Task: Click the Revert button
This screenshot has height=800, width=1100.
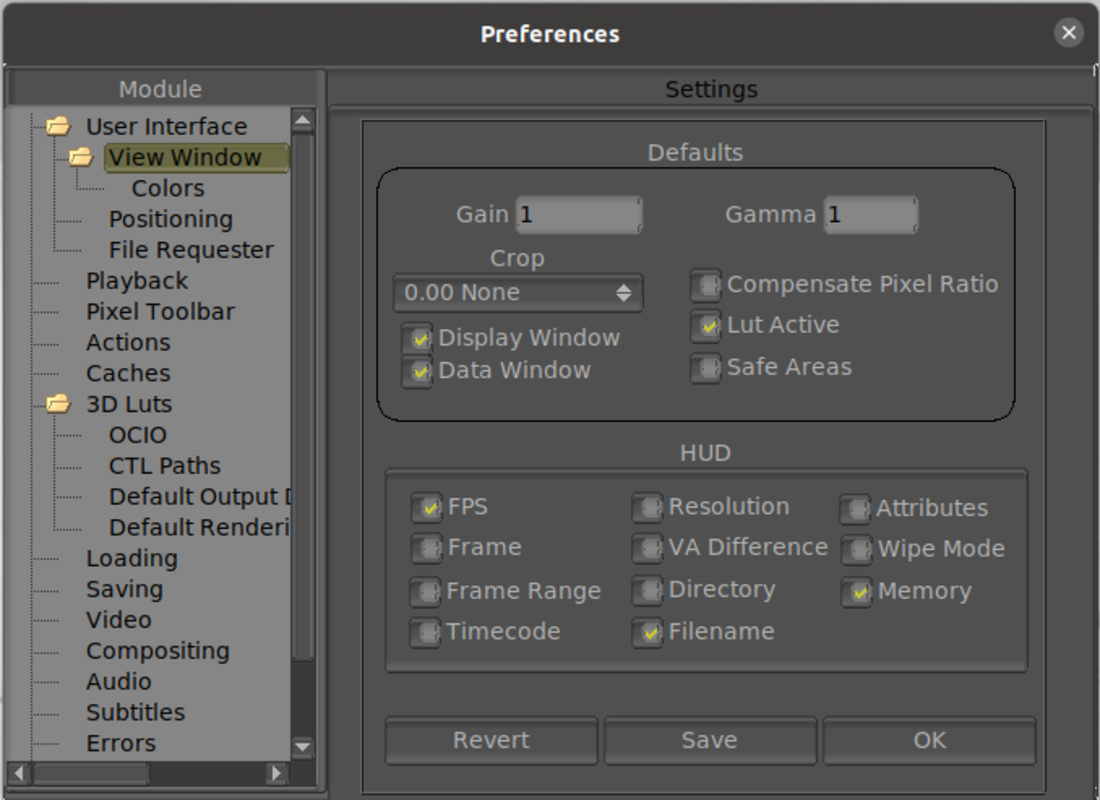Action: tap(491, 740)
